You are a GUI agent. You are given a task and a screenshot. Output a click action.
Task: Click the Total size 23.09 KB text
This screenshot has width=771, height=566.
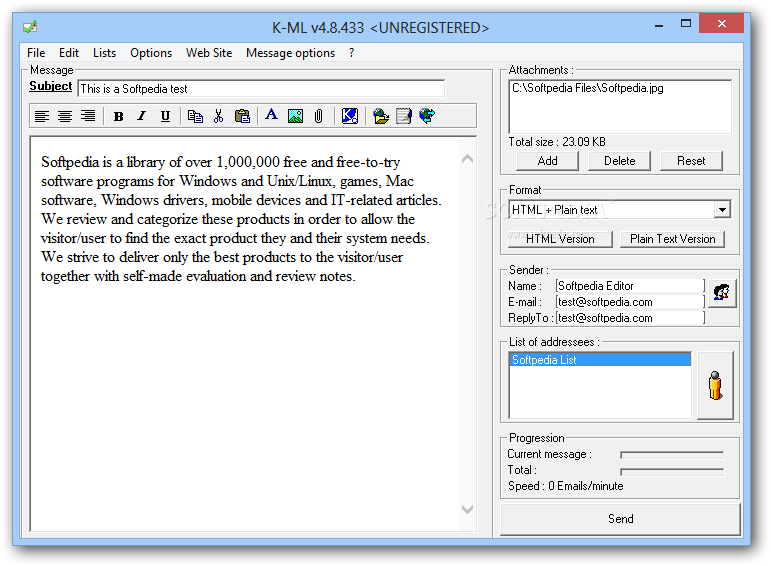click(x=557, y=142)
